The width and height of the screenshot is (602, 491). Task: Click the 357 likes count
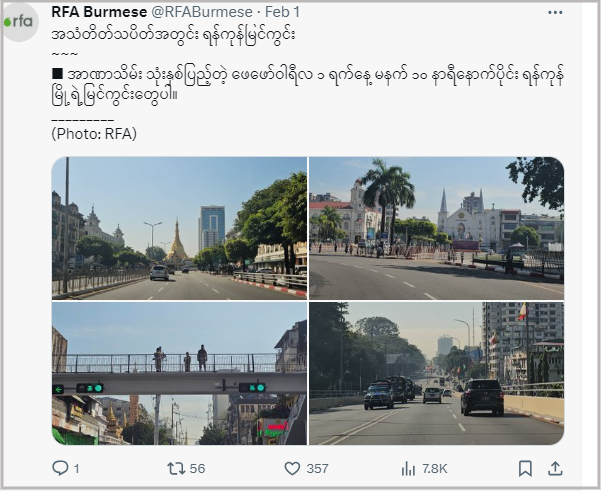pyautogui.click(x=317, y=469)
